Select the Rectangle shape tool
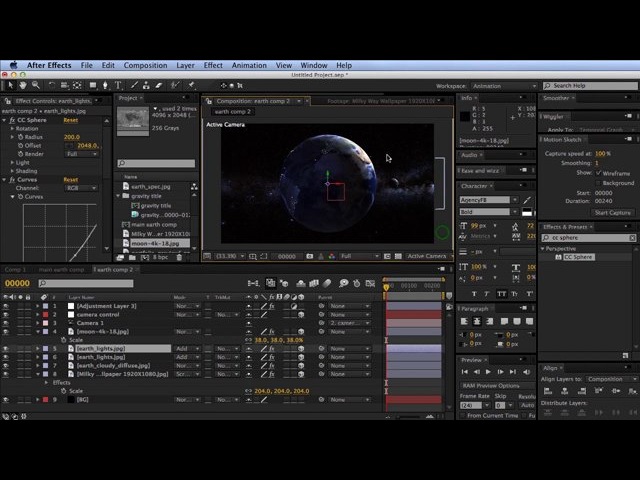The height and width of the screenshot is (480, 640). (x=92, y=86)
